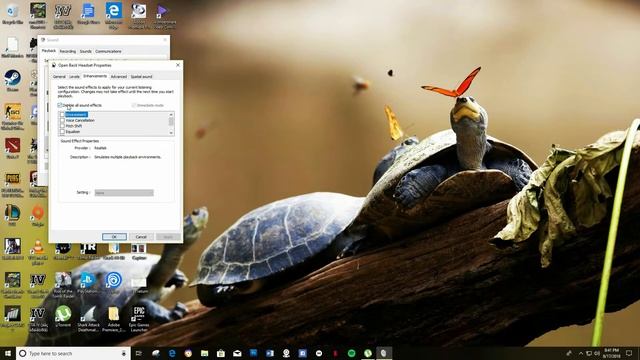This screenshot has height=360, width=640.
Task: Click Cancel in Headset Properties dialog
Action: pos(141,237)
